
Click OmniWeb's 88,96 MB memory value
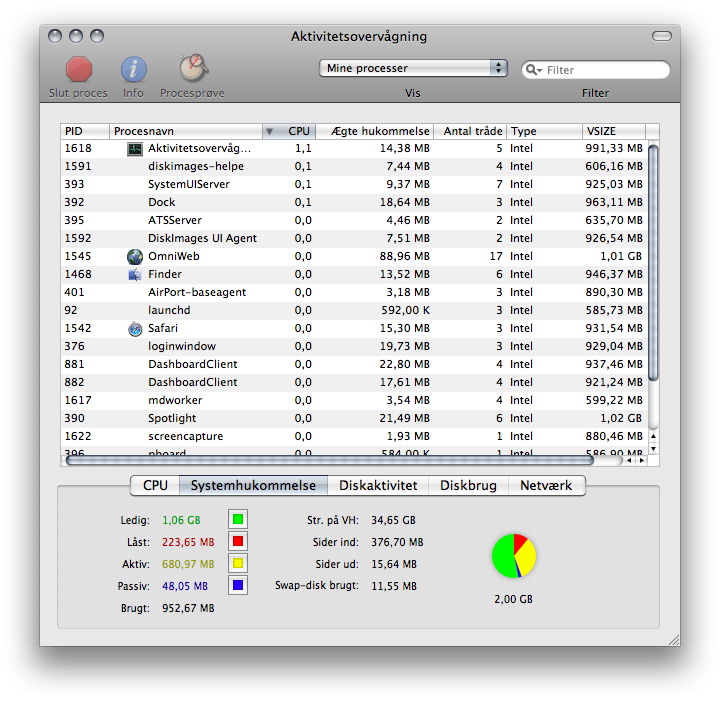coord(405,257)
